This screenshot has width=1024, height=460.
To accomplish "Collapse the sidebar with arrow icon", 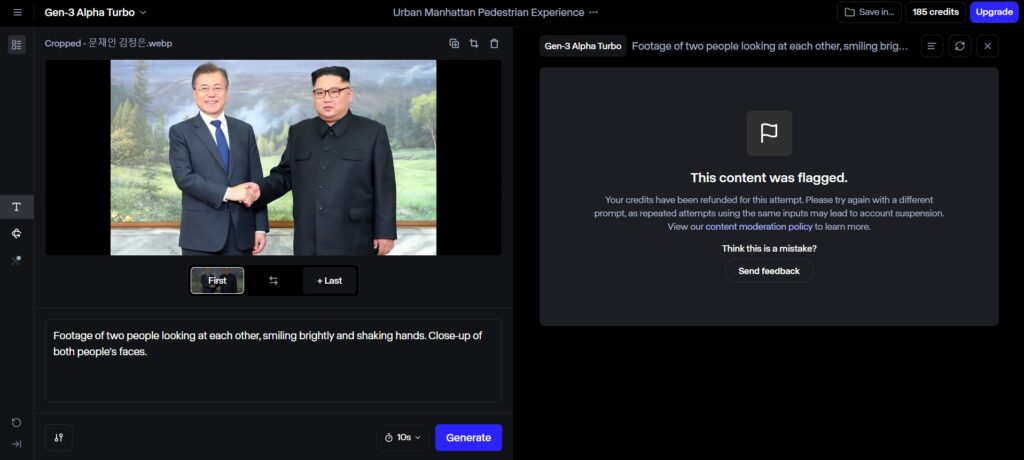I will (x=17, y=444).
